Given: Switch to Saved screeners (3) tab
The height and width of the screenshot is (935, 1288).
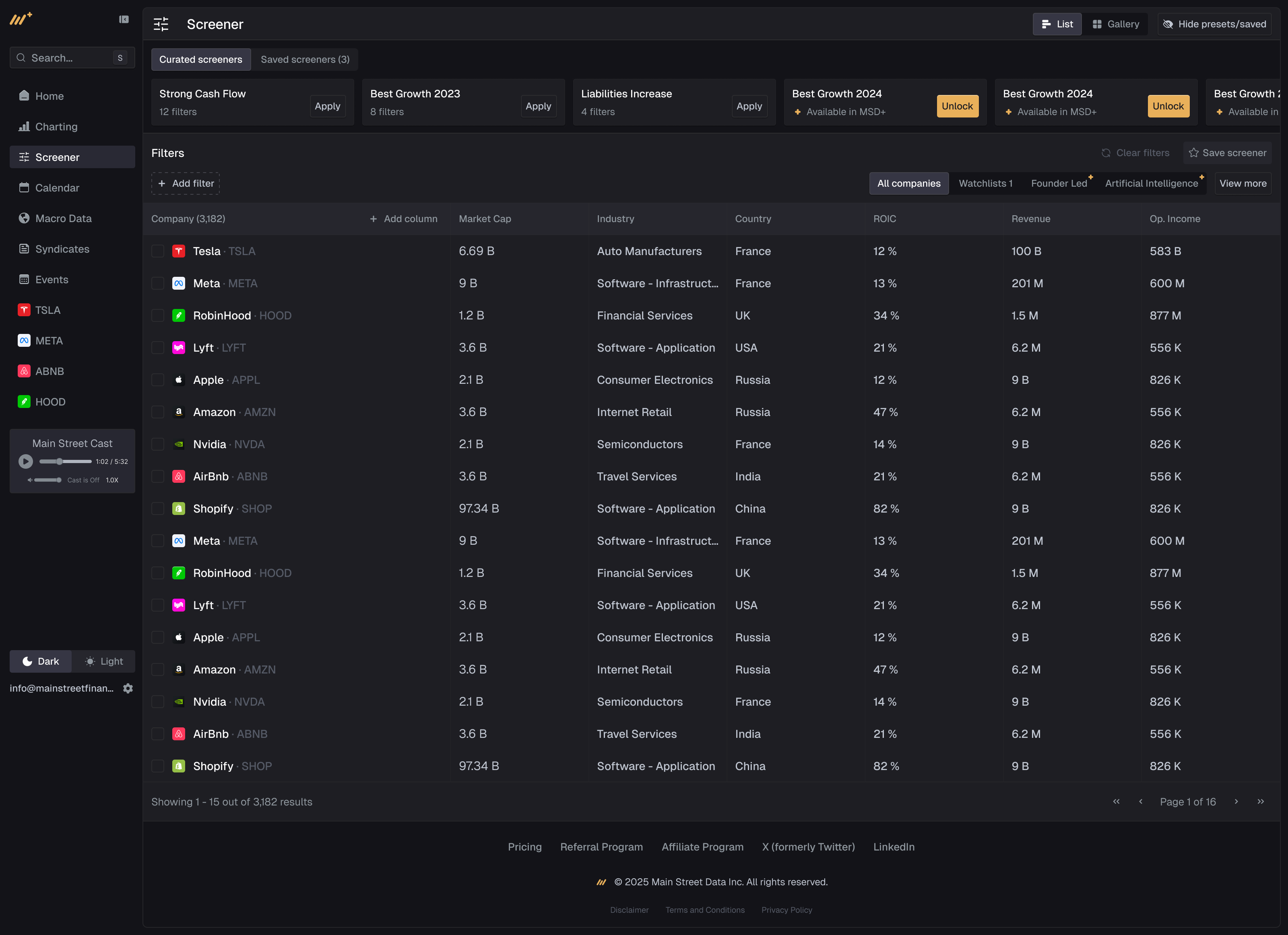Looking at the screenshot, I should [305, 59].
